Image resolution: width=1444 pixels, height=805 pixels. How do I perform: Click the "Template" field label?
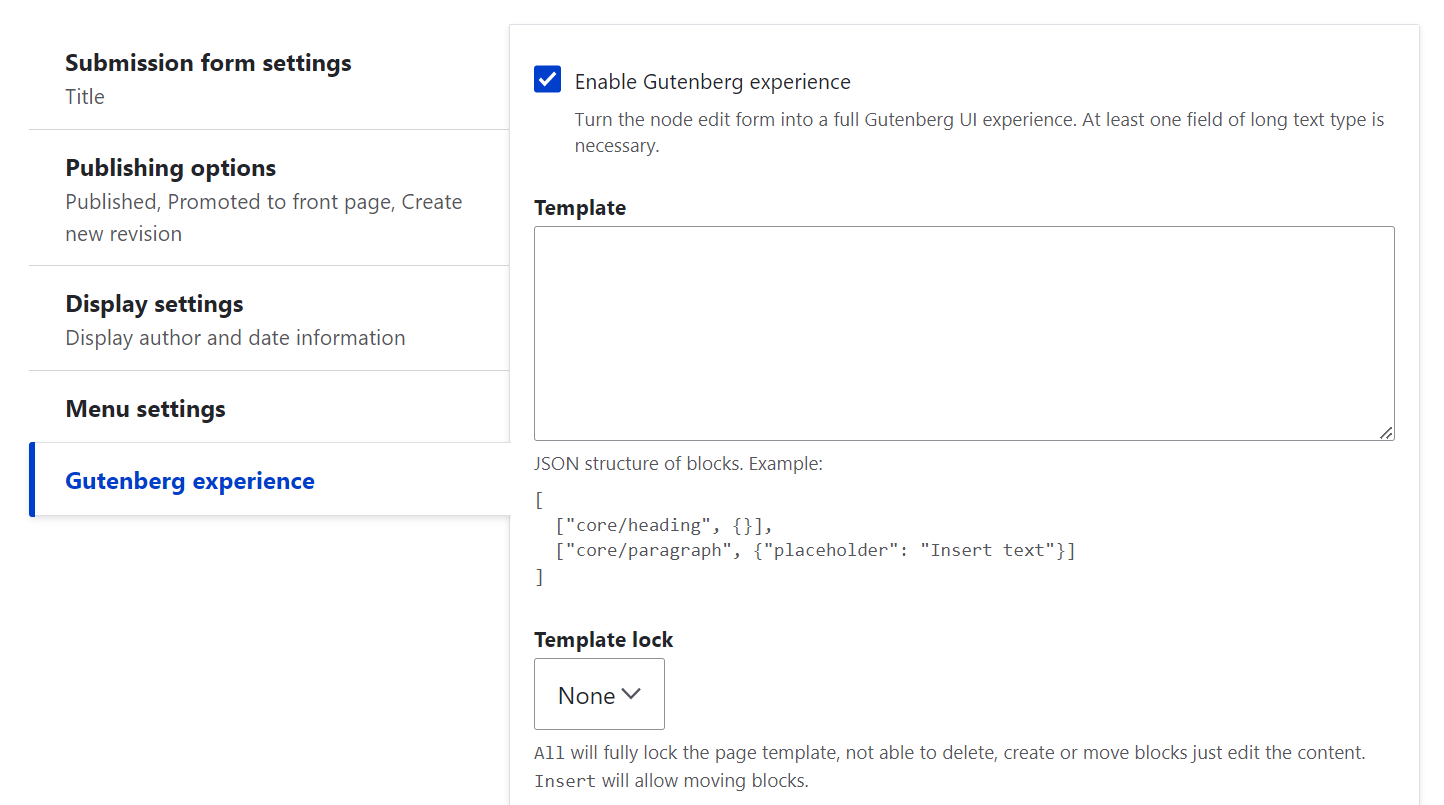coord(580,208)
